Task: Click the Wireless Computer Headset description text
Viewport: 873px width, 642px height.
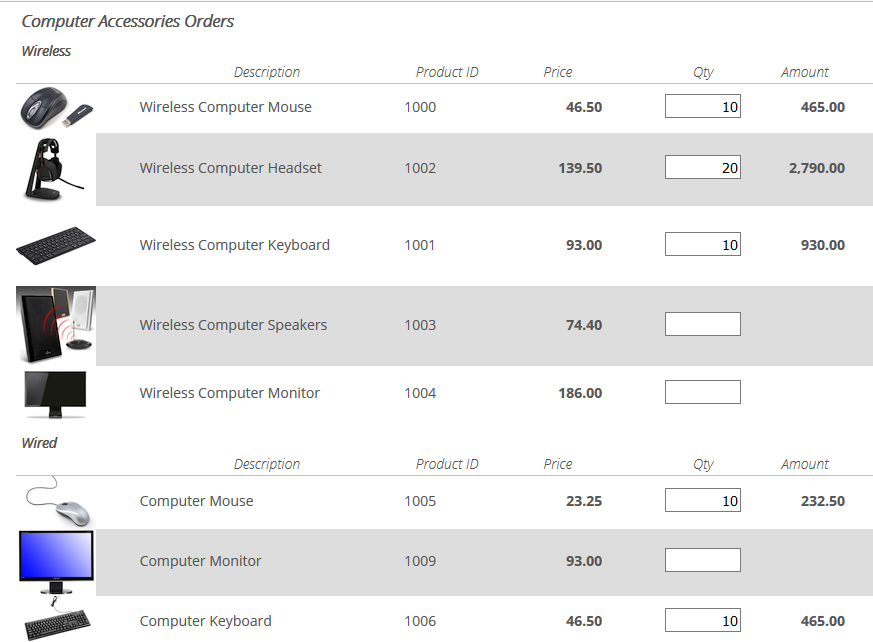Action: (230, 168)
